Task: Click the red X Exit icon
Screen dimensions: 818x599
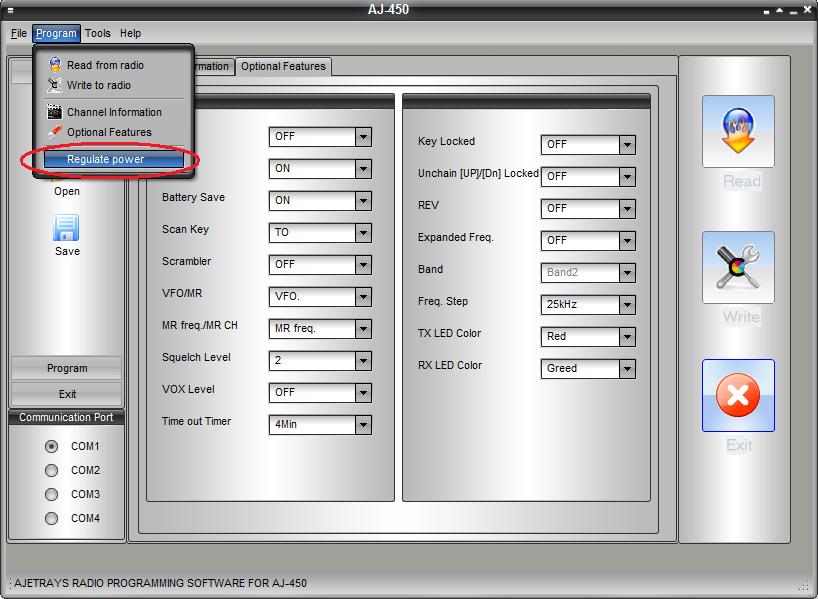Action: tap(738, 395)
